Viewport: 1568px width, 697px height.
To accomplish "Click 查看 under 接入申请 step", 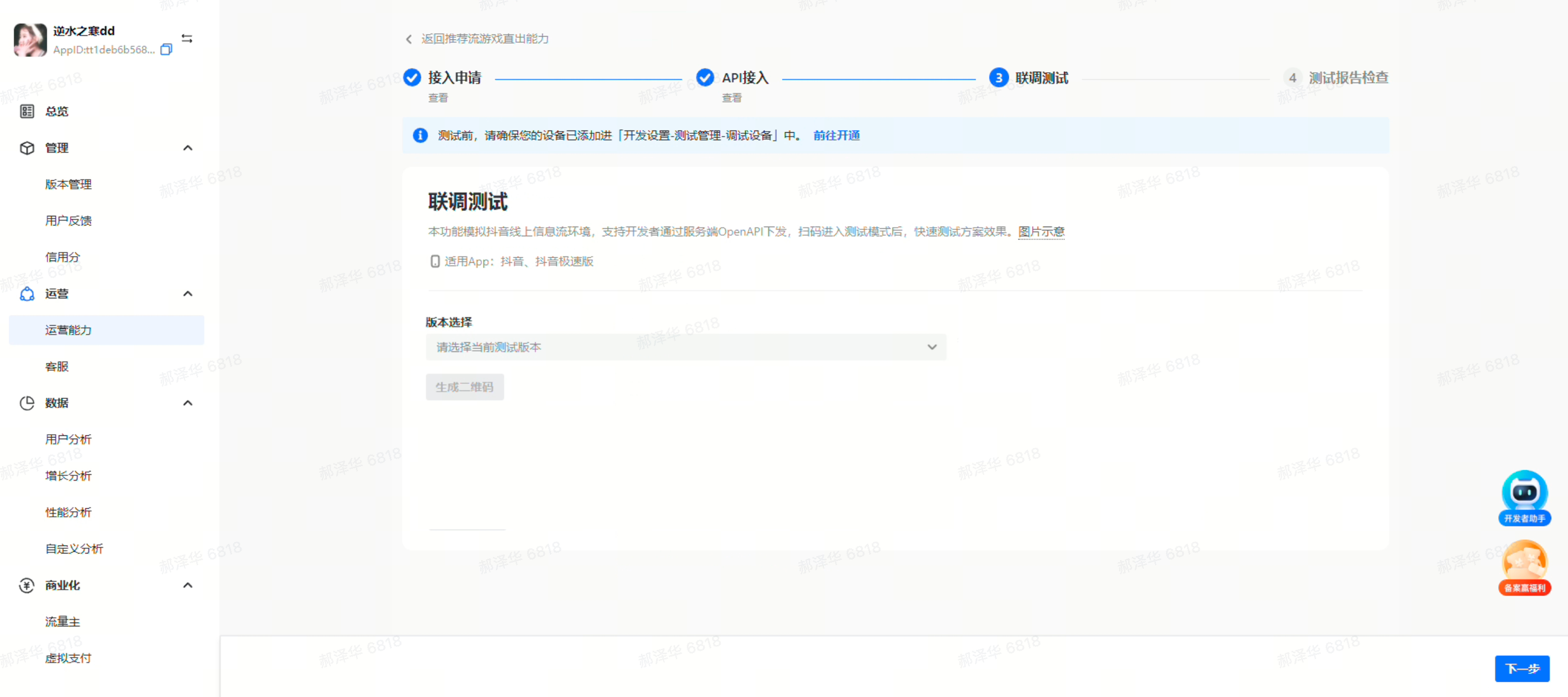I will coord(438,97).
